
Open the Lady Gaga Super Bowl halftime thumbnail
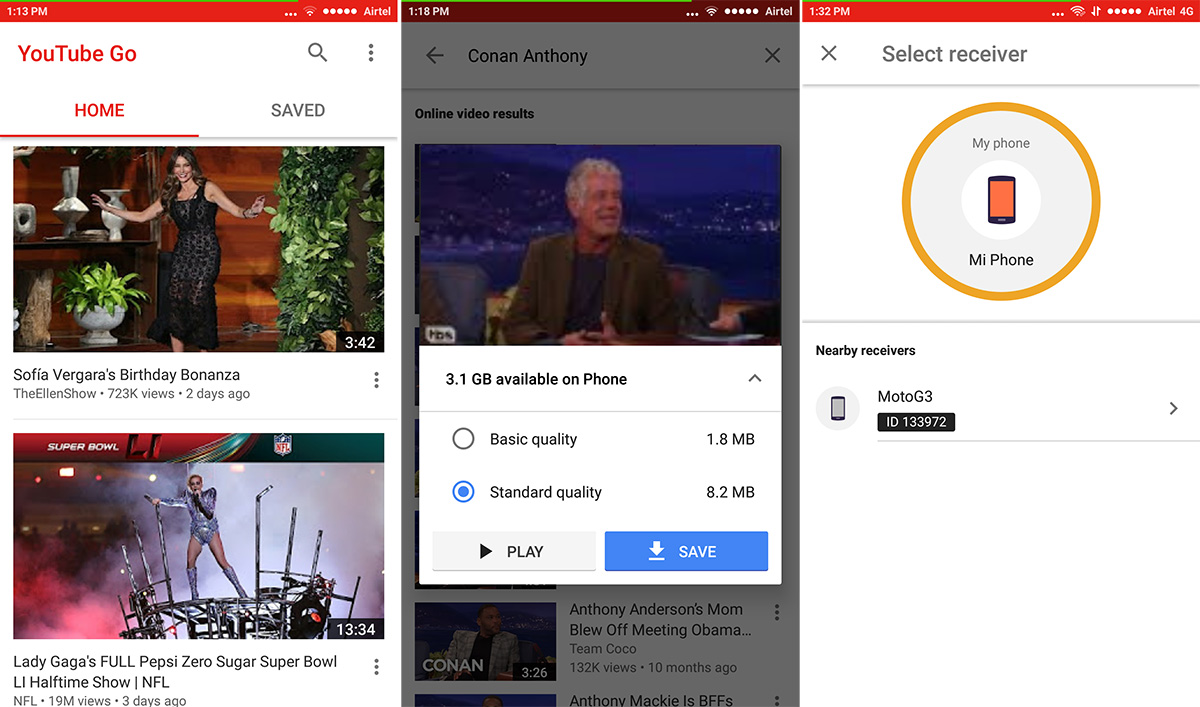(x=198, y=536)
